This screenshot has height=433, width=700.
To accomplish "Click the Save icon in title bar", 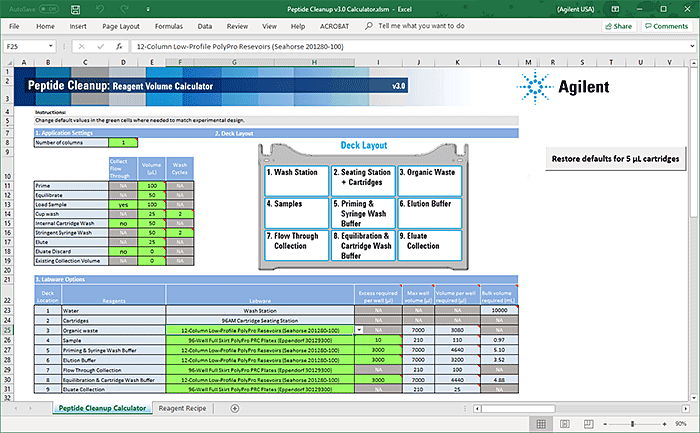I will click(76, 7).
